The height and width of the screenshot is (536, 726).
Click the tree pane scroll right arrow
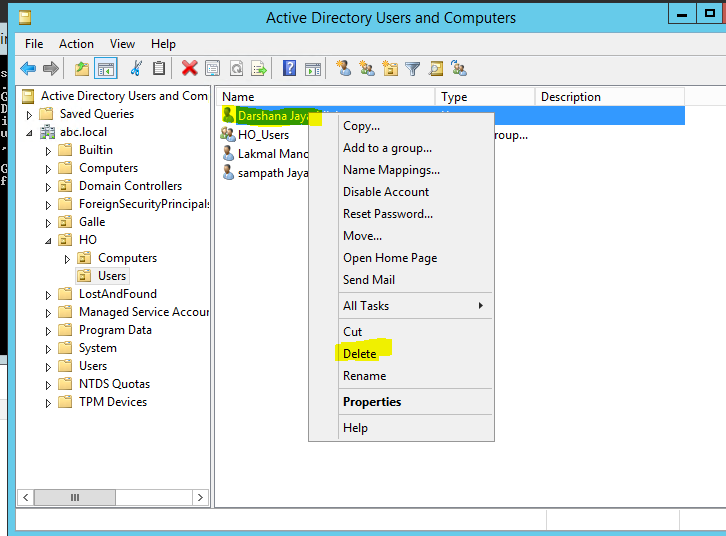point(200,498)
